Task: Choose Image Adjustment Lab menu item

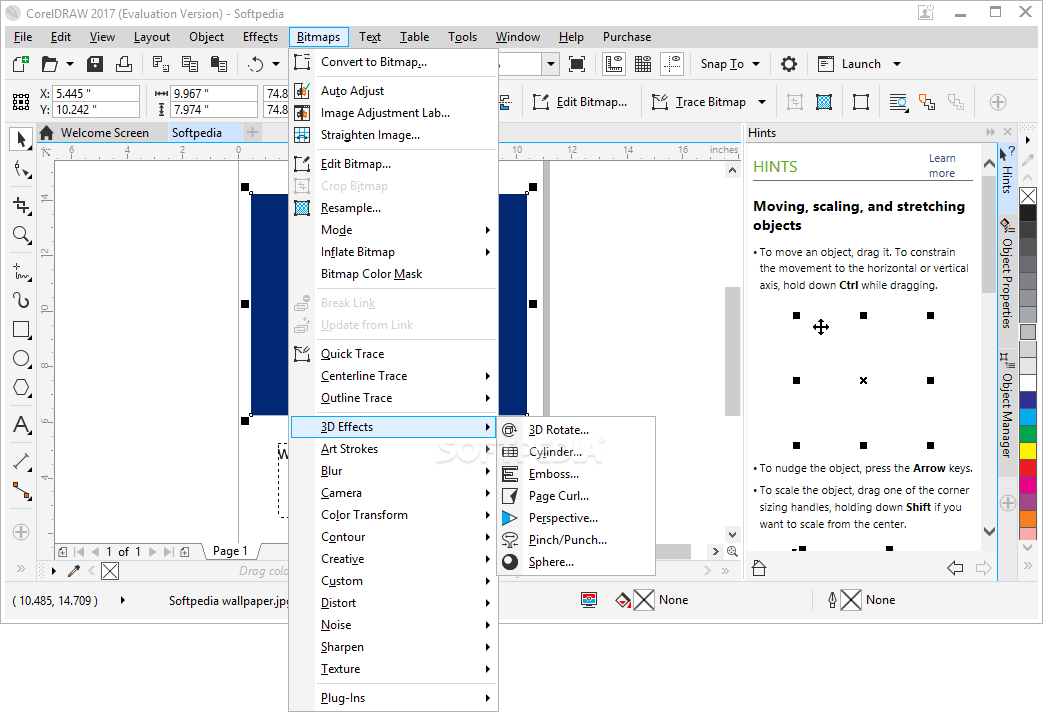Action: click(x=394, y=112)
